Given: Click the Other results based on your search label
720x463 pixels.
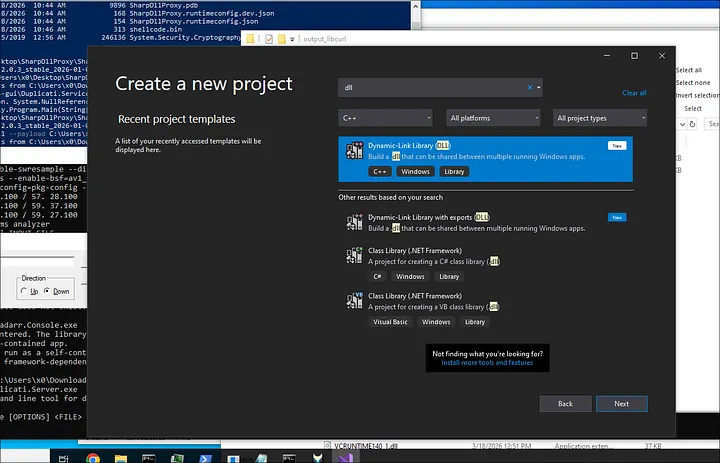Looking at the screenshot, I should coord(391,198).
